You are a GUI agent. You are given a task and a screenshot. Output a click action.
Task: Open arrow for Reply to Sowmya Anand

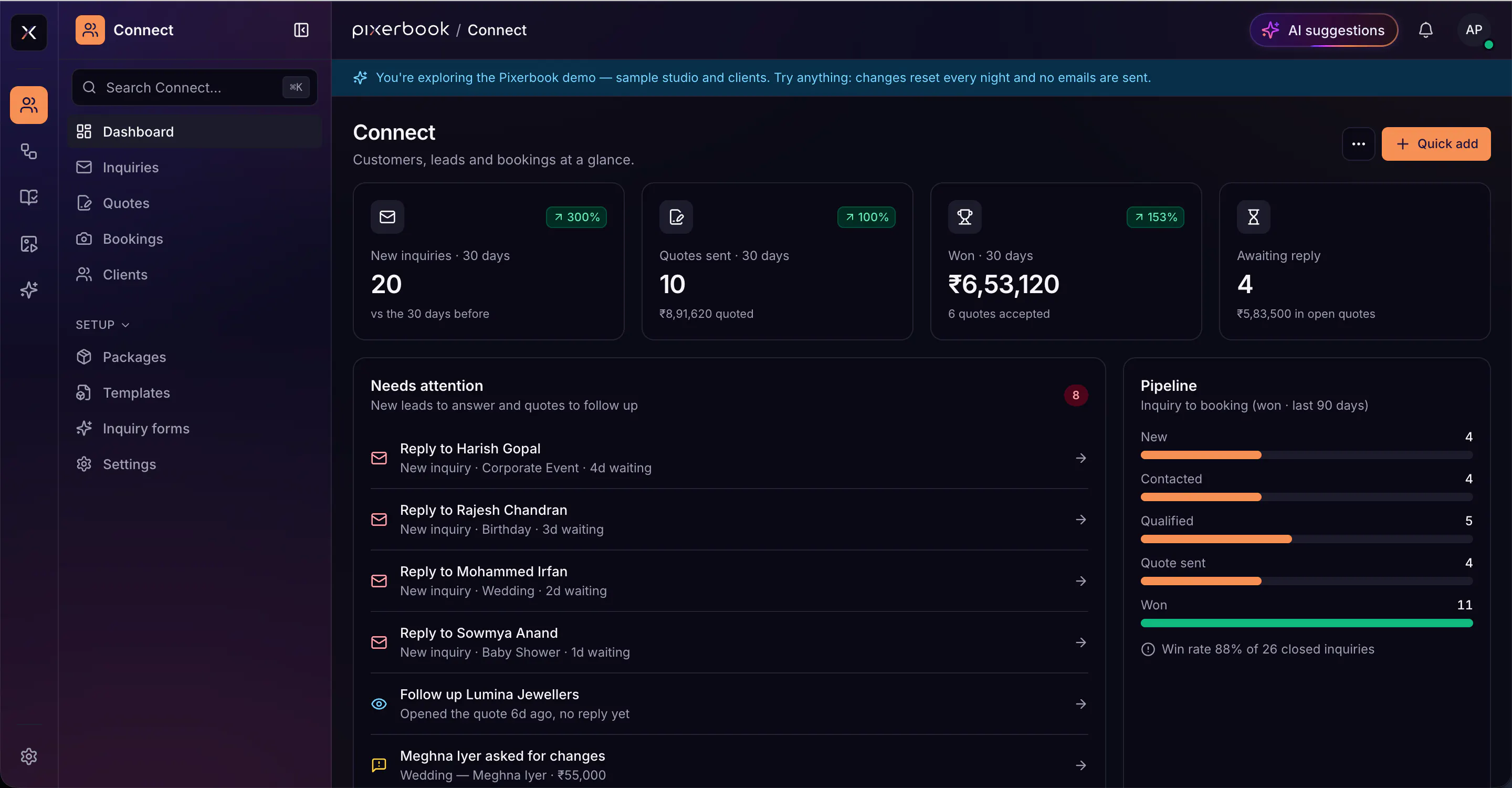point(1080,642)
